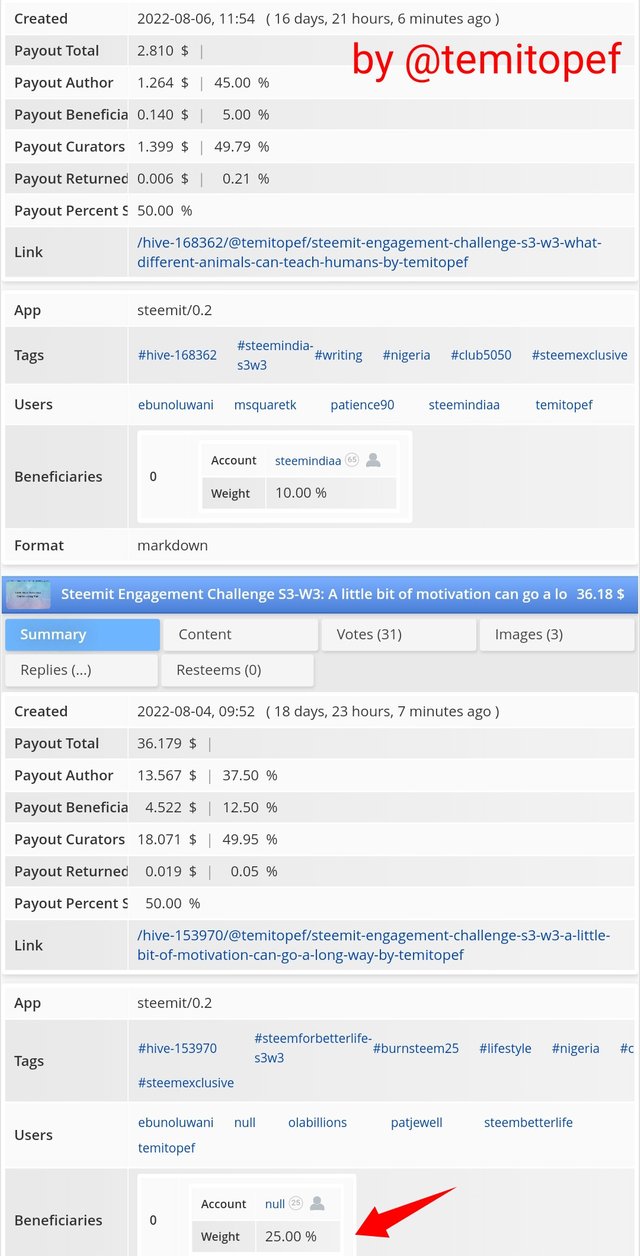Screen dimensions: 640x1256
Task: Click the #steemexclusive tag in first post
Action: pos(580,355)
